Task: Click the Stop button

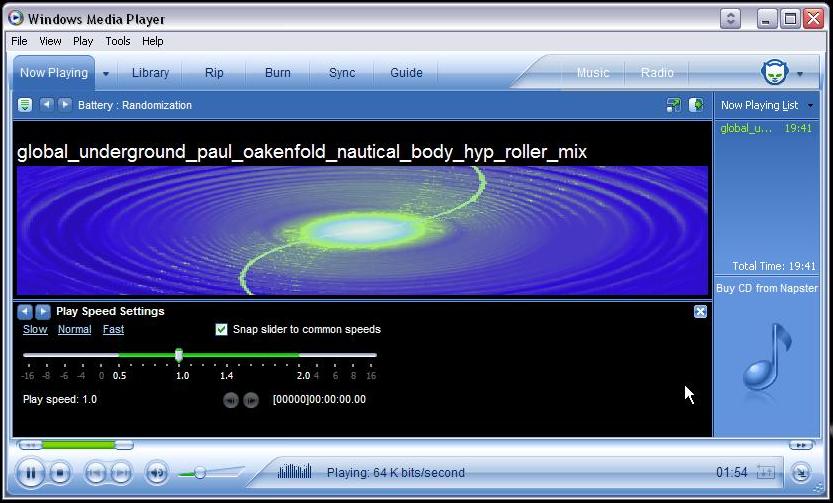Action: (60, 473)
